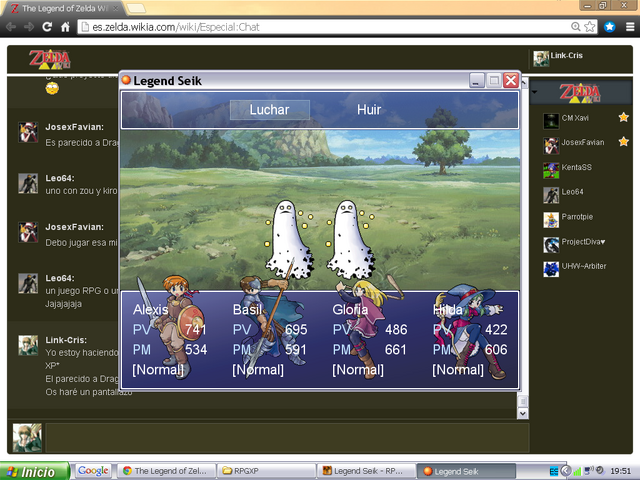Click JosexFavian's name on "Es parecido" message
The image size is (640, 480).
click(75, 127)
